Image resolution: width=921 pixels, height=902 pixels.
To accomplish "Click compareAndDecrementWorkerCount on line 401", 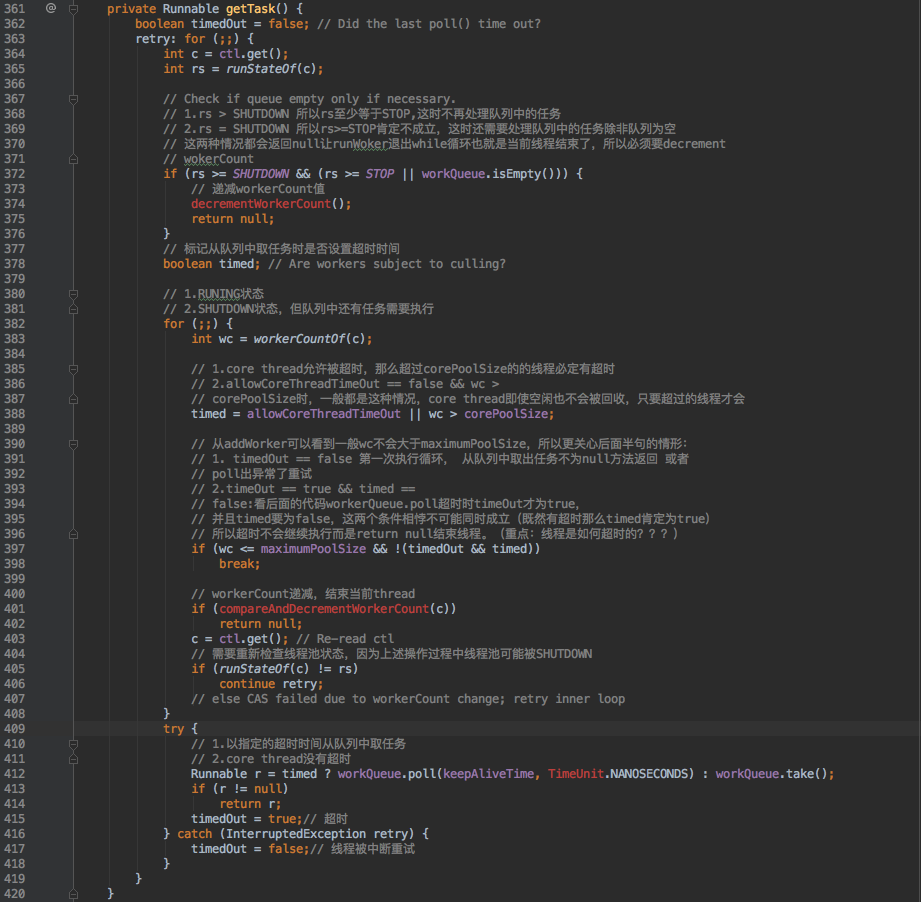I will coord(324,609).
